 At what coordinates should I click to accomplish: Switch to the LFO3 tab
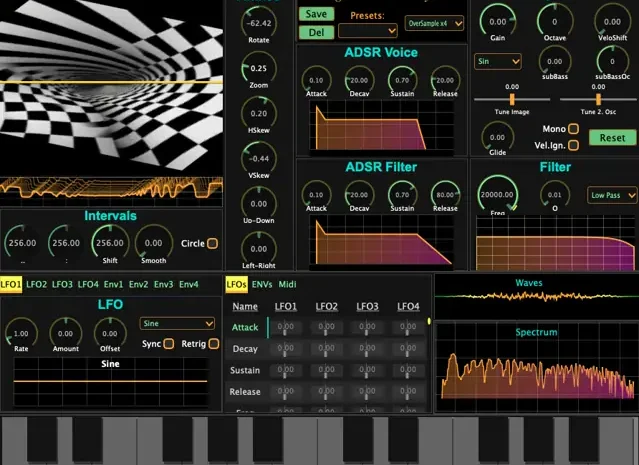(62, 284)
